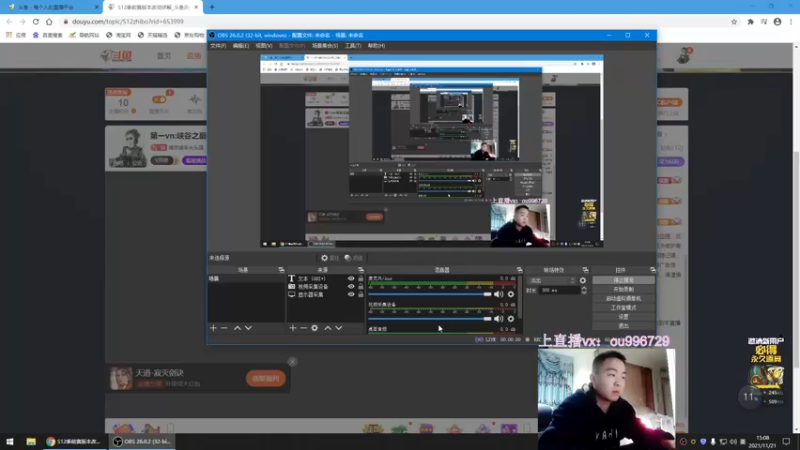Lock the 显示器采集 source
Screen dimensions: 800x450
click(x=361, y=294)
